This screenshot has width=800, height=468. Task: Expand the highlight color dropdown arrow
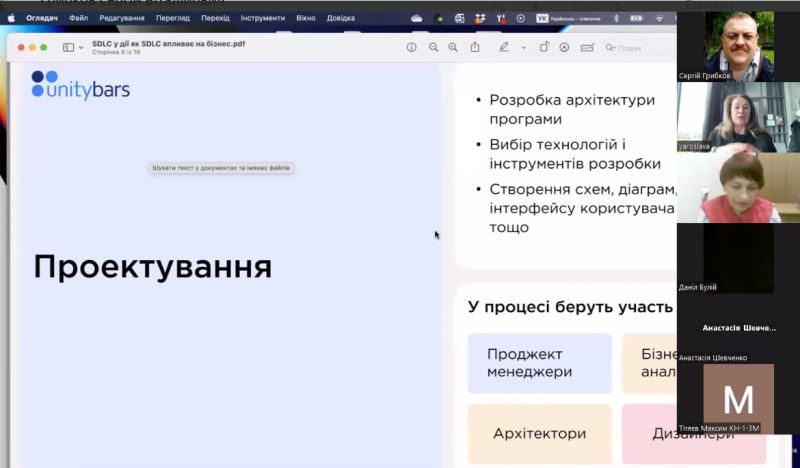click(523, 48)
